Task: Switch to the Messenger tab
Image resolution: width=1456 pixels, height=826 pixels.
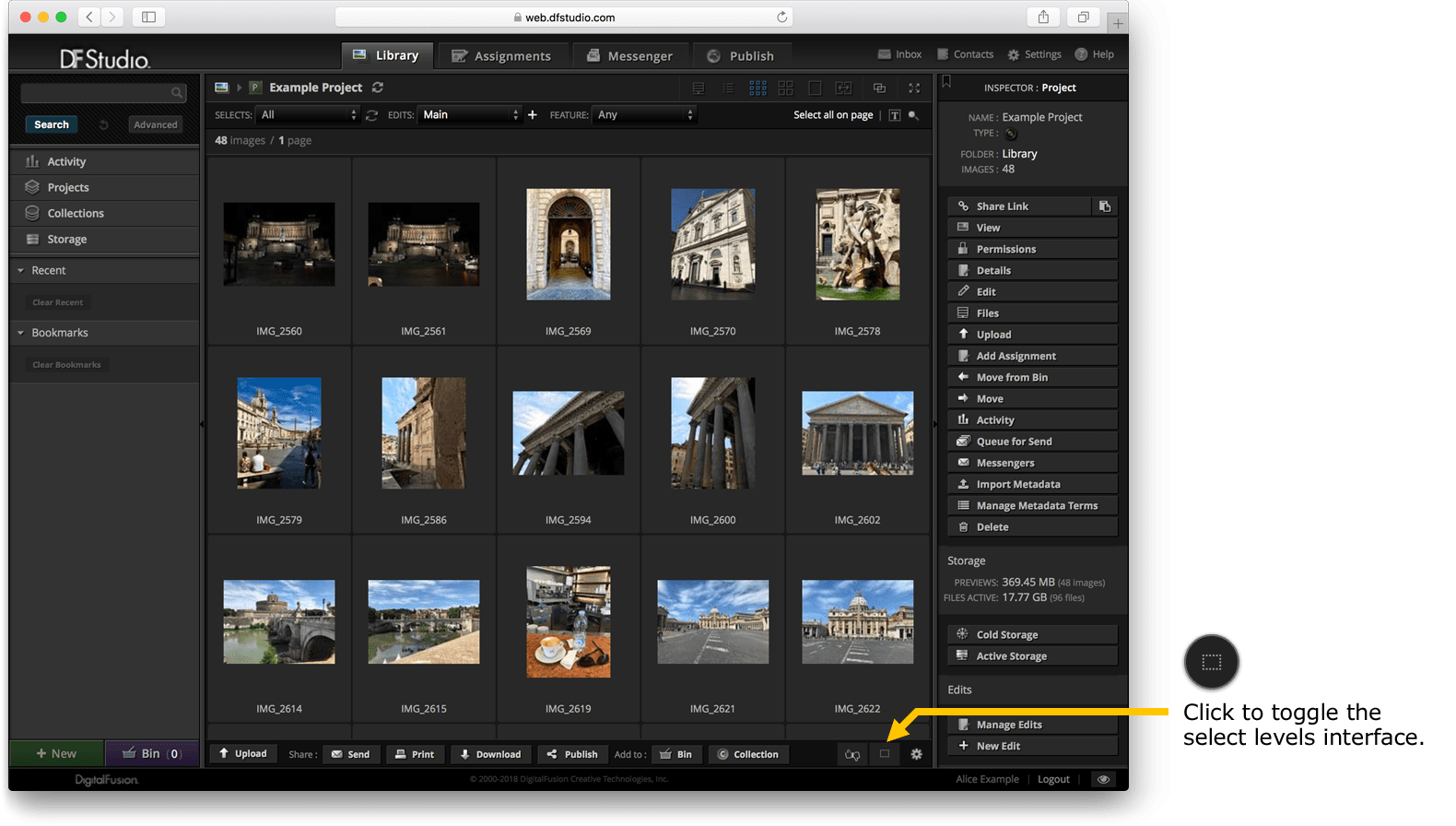Action: 629,55
